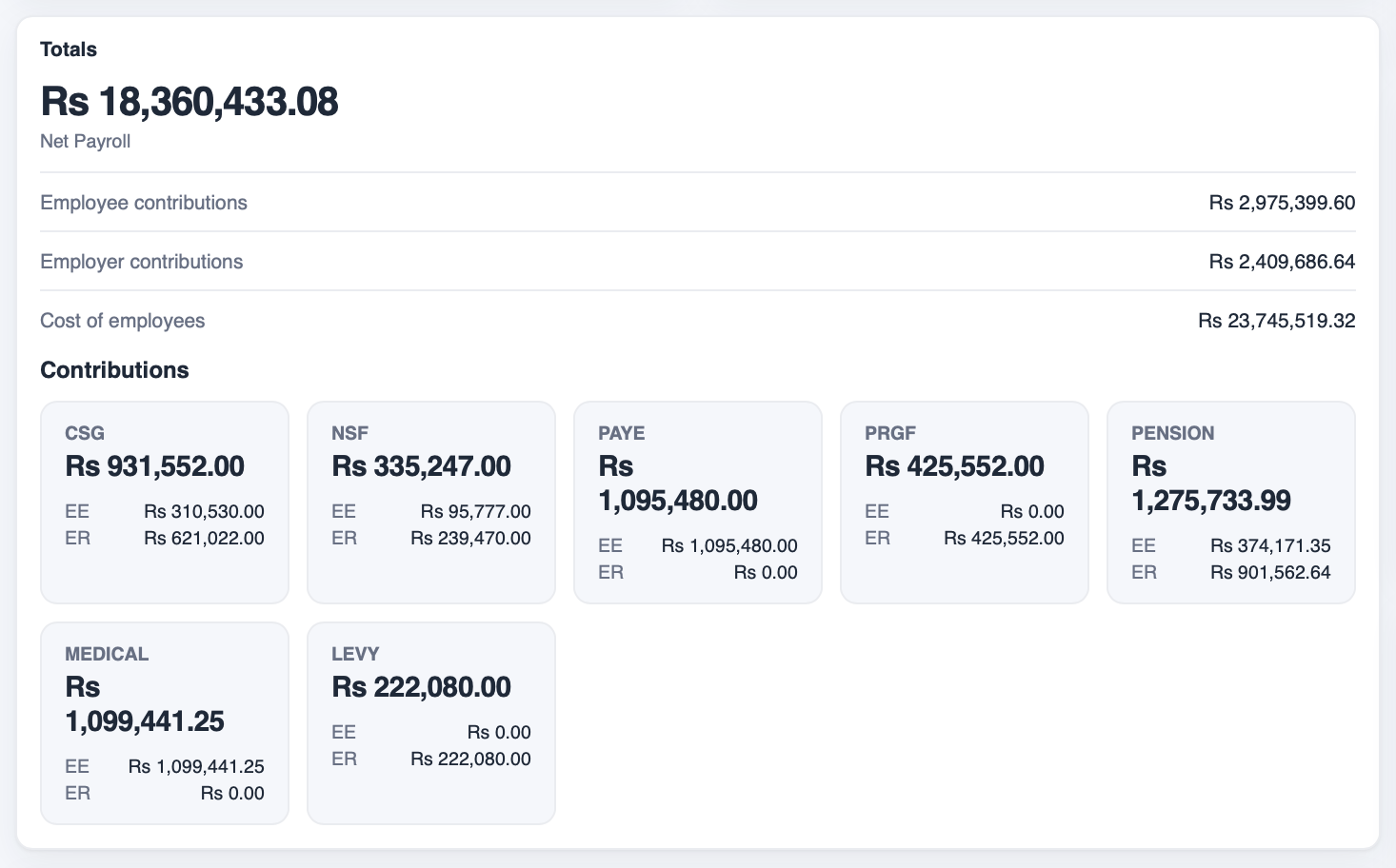
Task: Click the LEVY employer amount Rs 222,080.00
Action: click(x=471, y=759)
